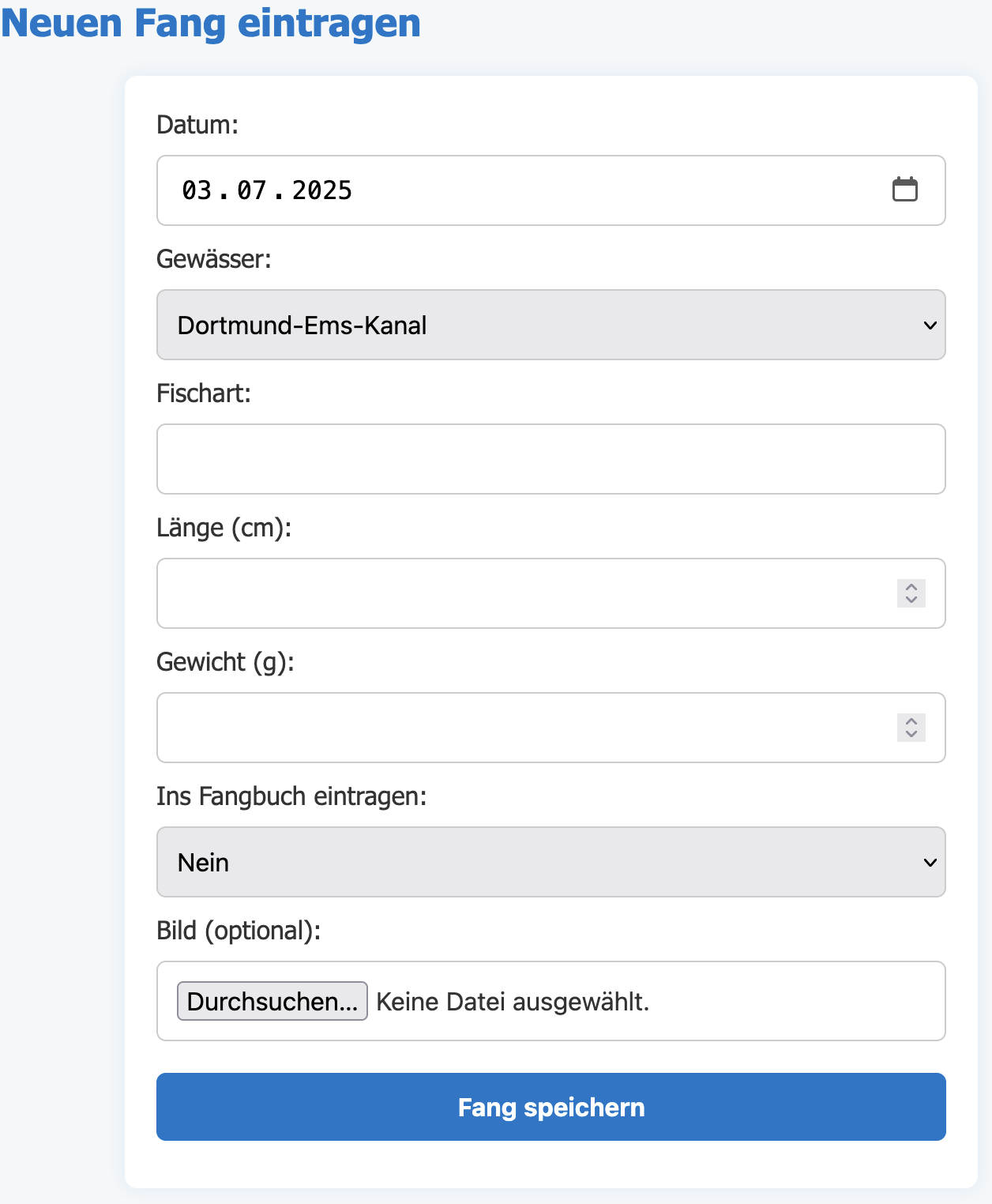The image size is (992, 1204).
Task: Select the day segment 03 in date
Action: point(197,190)
